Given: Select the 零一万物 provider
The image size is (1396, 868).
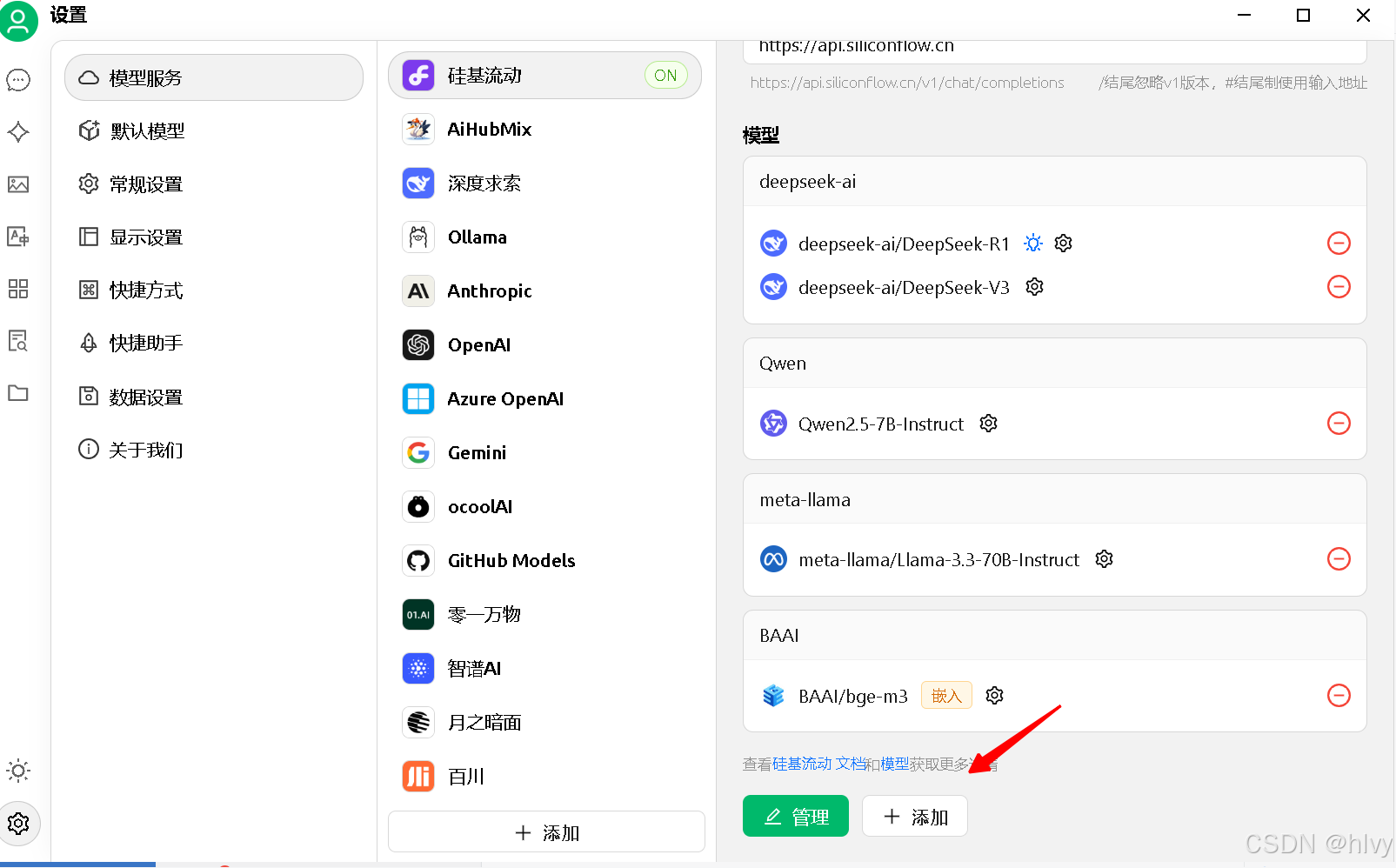Looking at the screenshot, I should [x=544, y=615].
